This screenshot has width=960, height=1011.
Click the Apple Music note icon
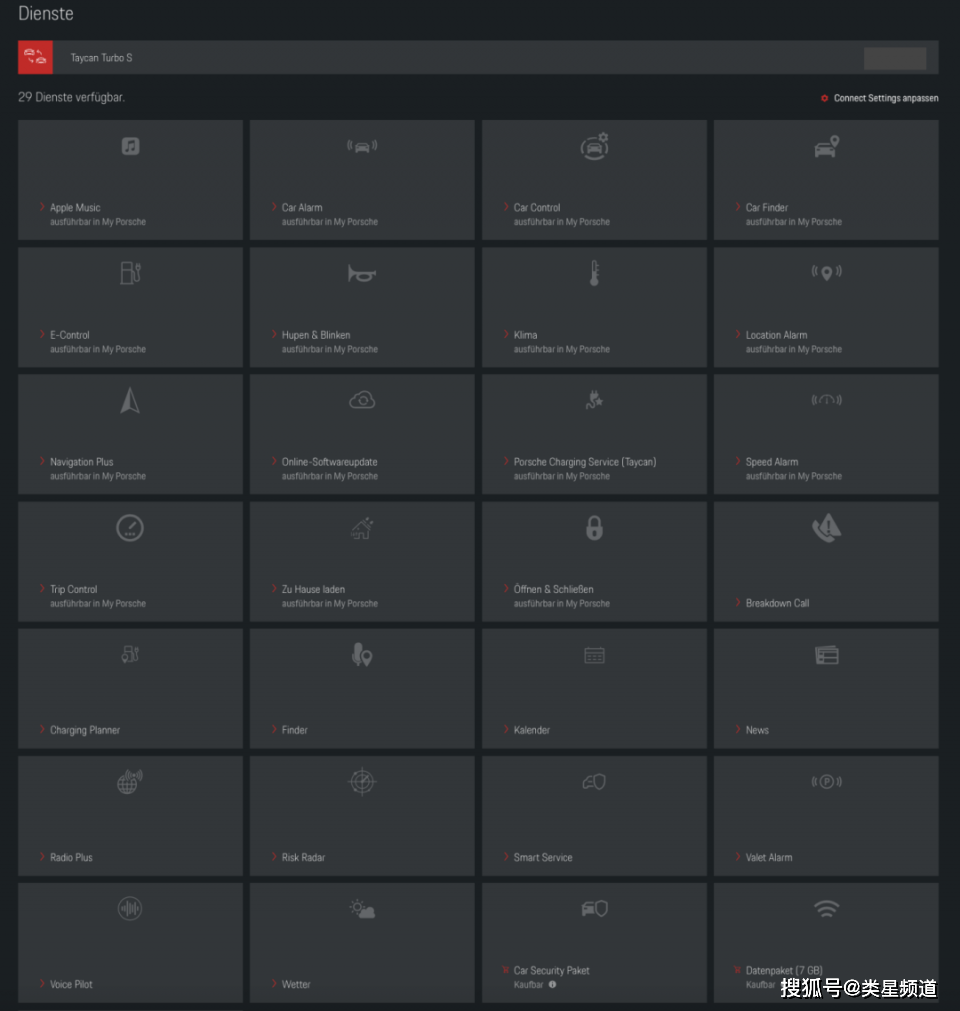[x=130, y=146]
